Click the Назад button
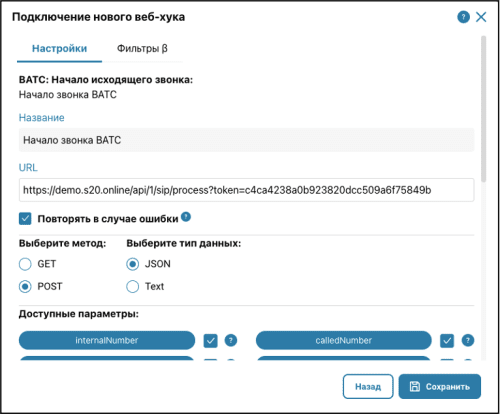 click(x=368, y=386)
